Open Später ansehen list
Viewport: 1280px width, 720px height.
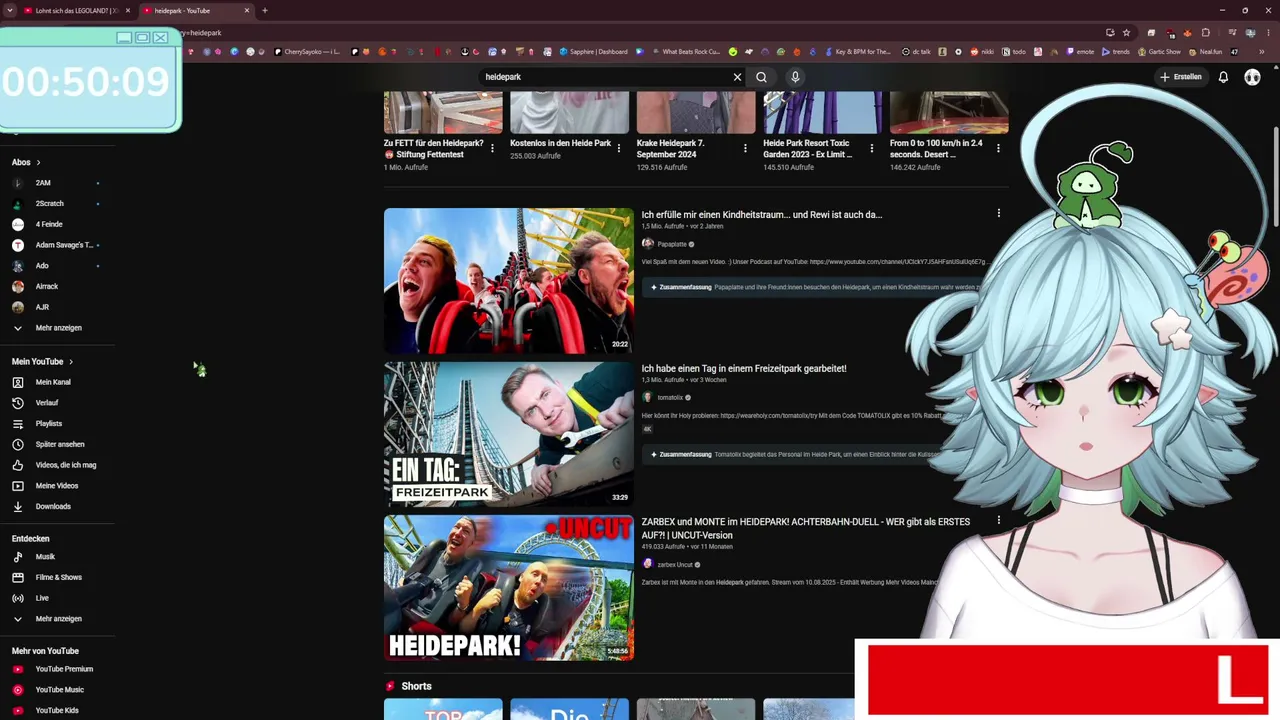coord(49,444)
